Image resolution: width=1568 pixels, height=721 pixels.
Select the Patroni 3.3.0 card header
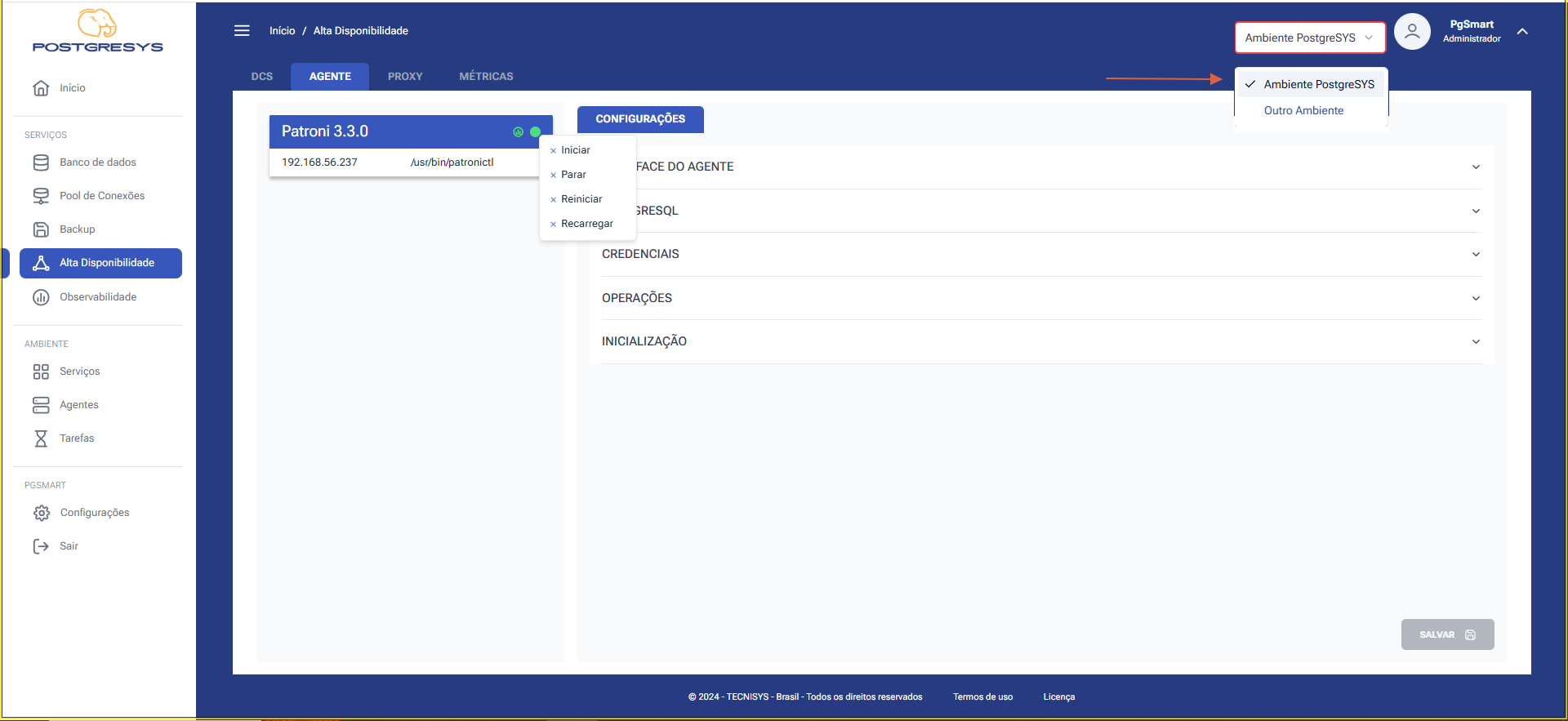tap(411, 131)
